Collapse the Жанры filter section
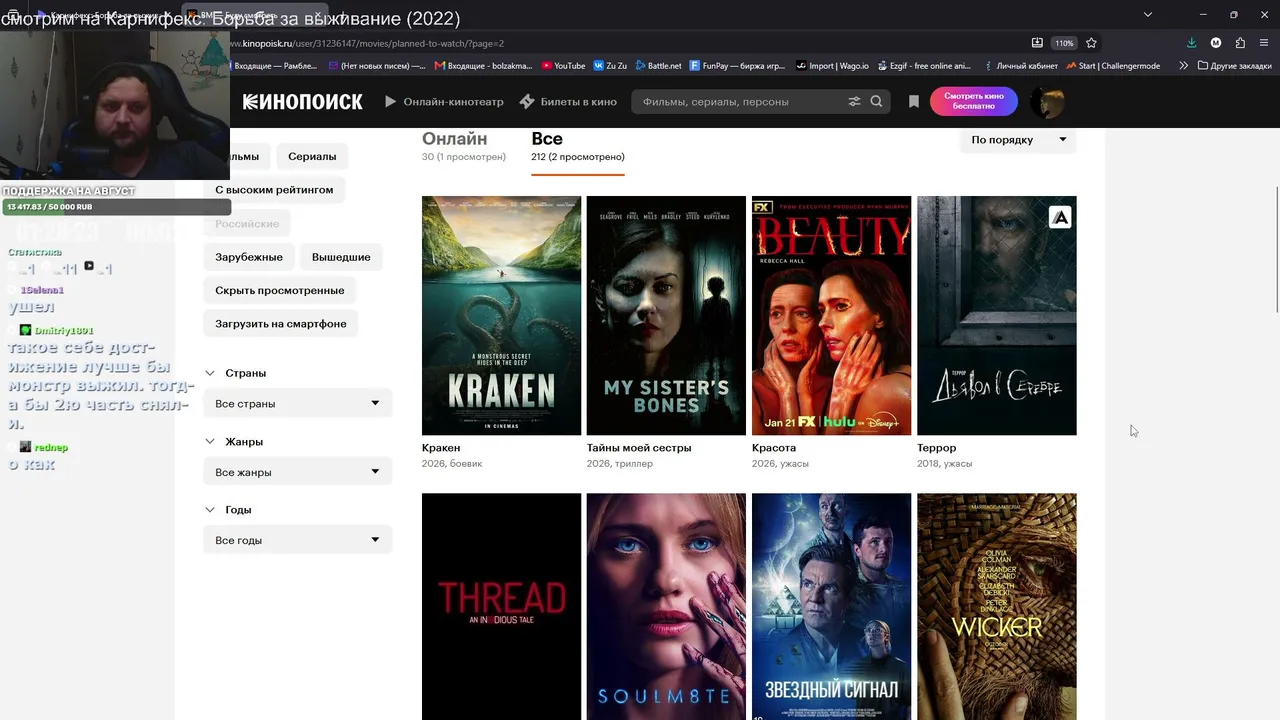Image resolution: width=1280 pixels, height=720 pixels. (234, 441)
